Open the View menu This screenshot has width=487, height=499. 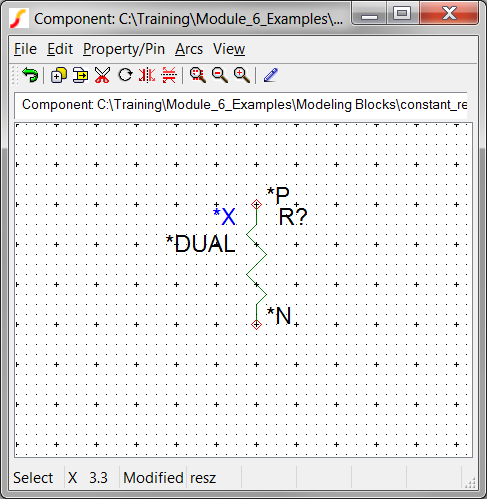(x=229, y=49)
